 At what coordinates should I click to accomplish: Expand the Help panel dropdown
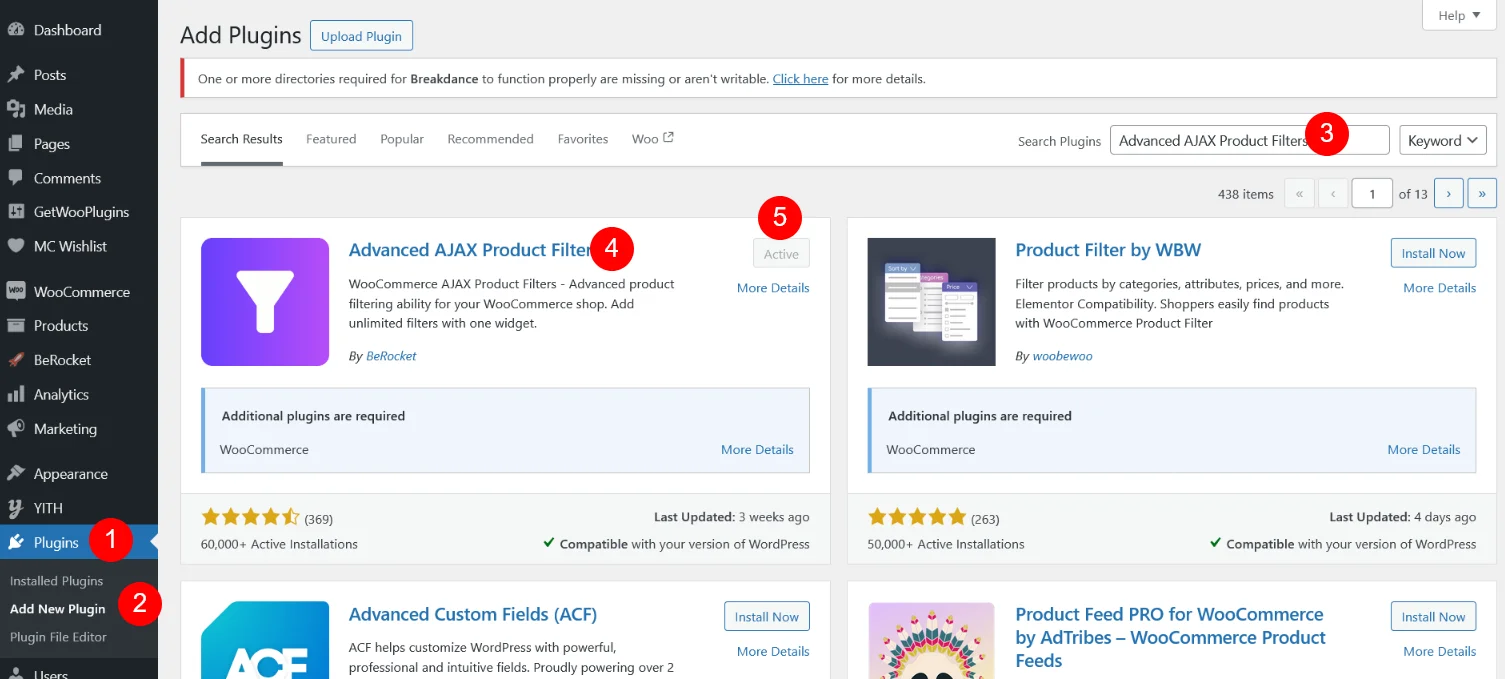click(x=1461, y=15)
